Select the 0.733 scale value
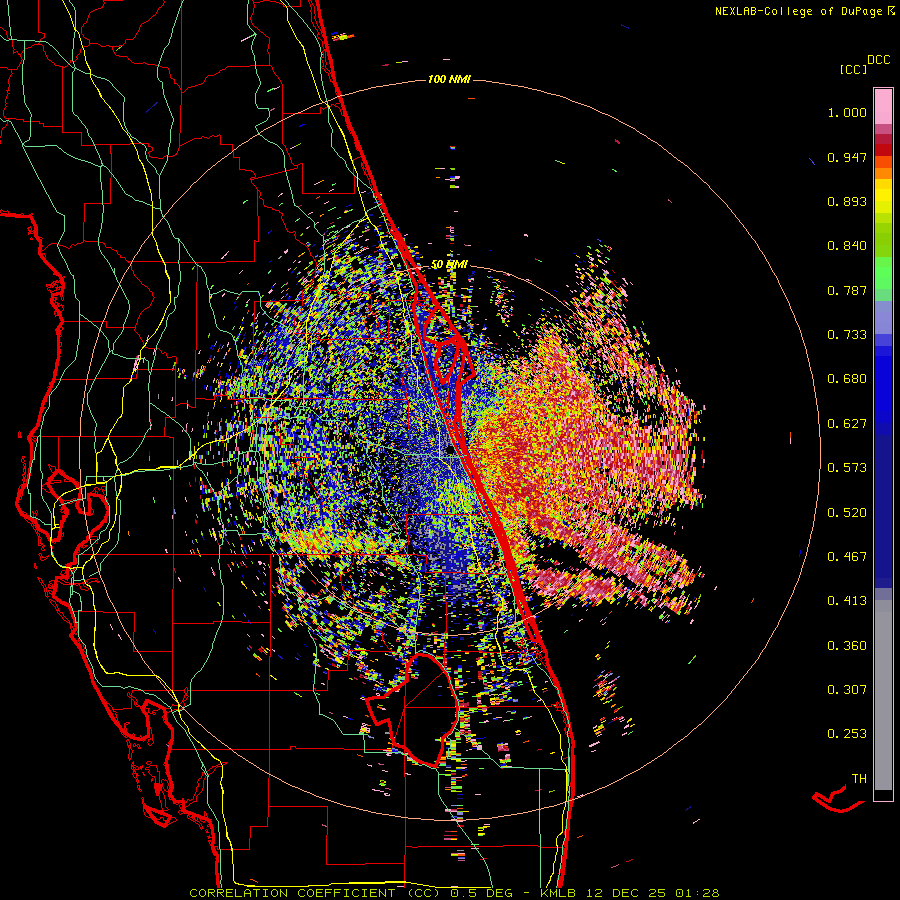The height and width of the screenshot is (900, 900). tap(847, 335)
